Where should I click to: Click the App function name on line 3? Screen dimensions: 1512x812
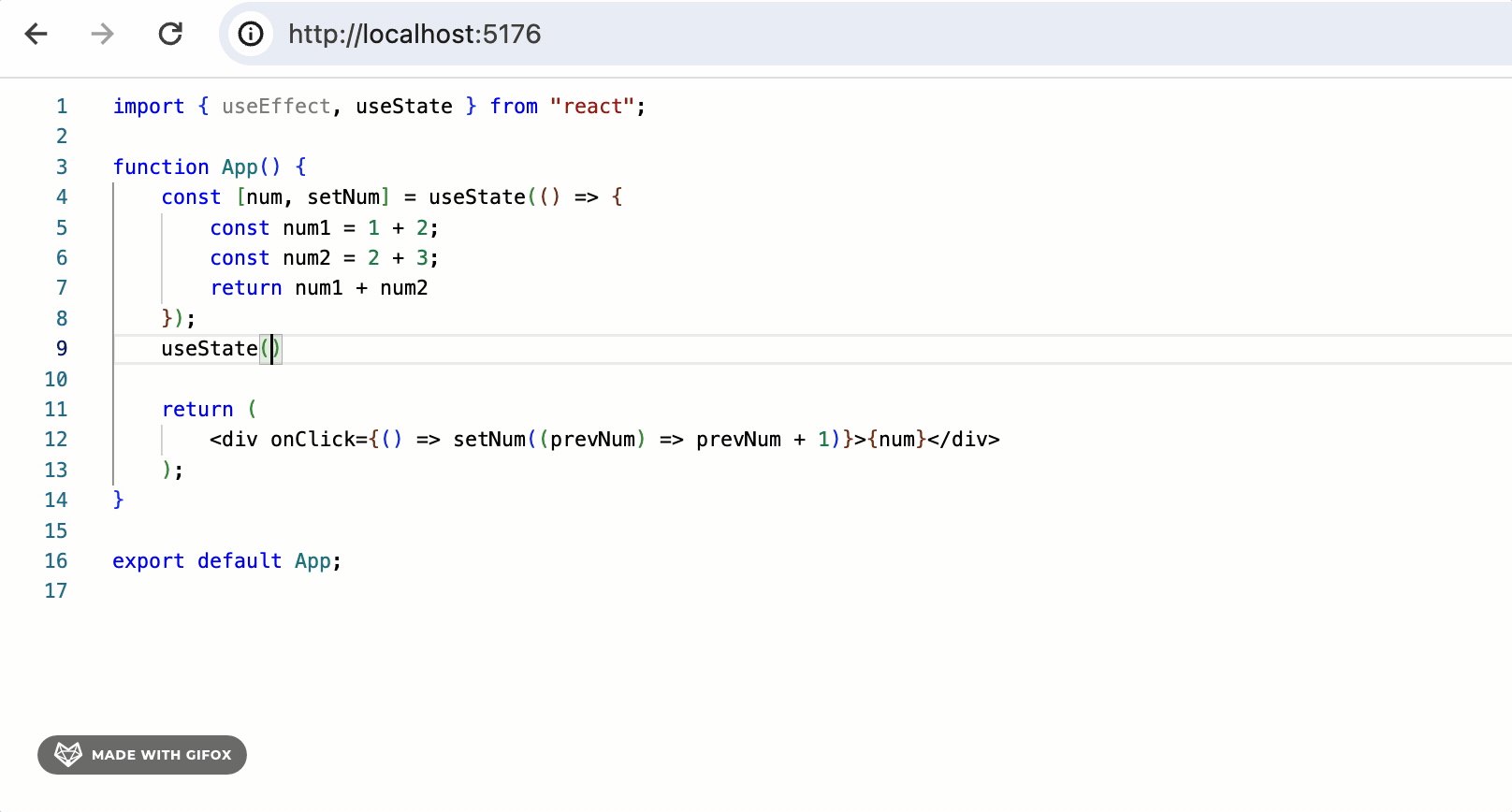click(240, 167)
